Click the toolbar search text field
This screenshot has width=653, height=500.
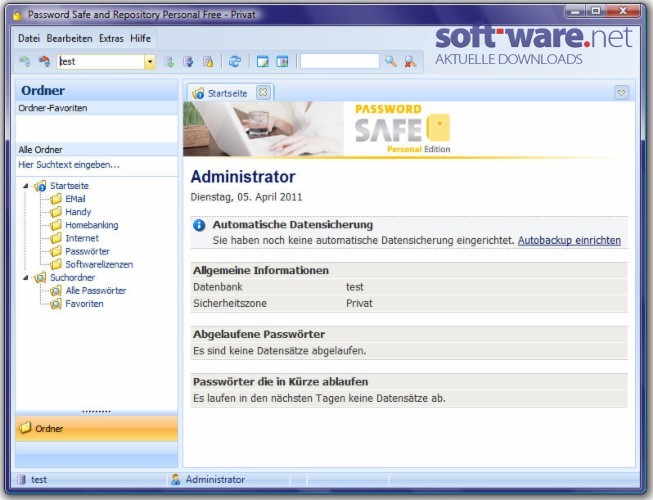point(339,61)
